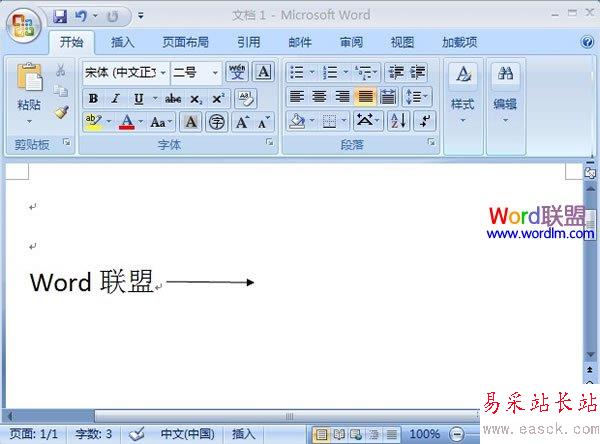Open highlight color dropdown arrow
The height and width of the screenshot is (444, 600).
109,122
